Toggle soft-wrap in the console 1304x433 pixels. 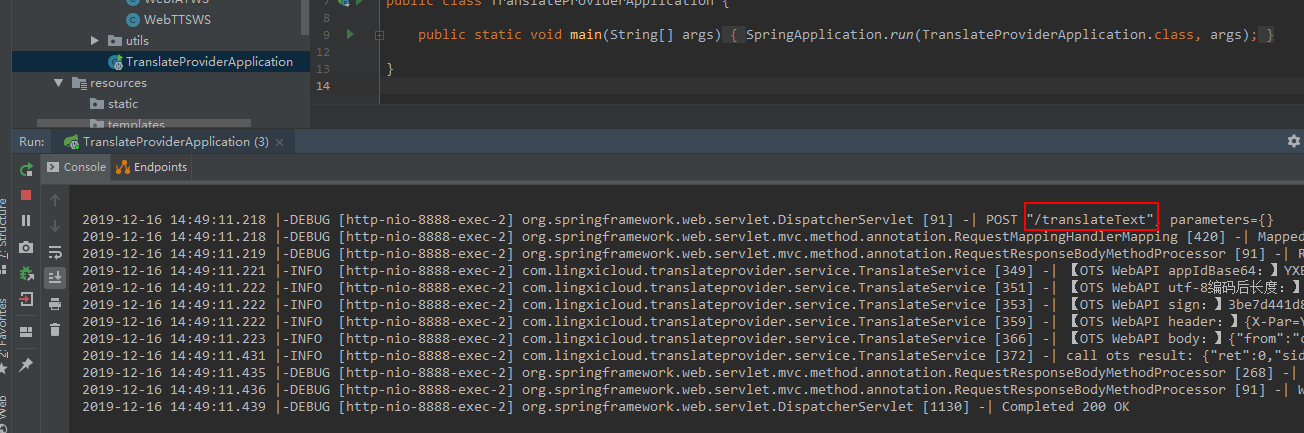pos(55,251)
